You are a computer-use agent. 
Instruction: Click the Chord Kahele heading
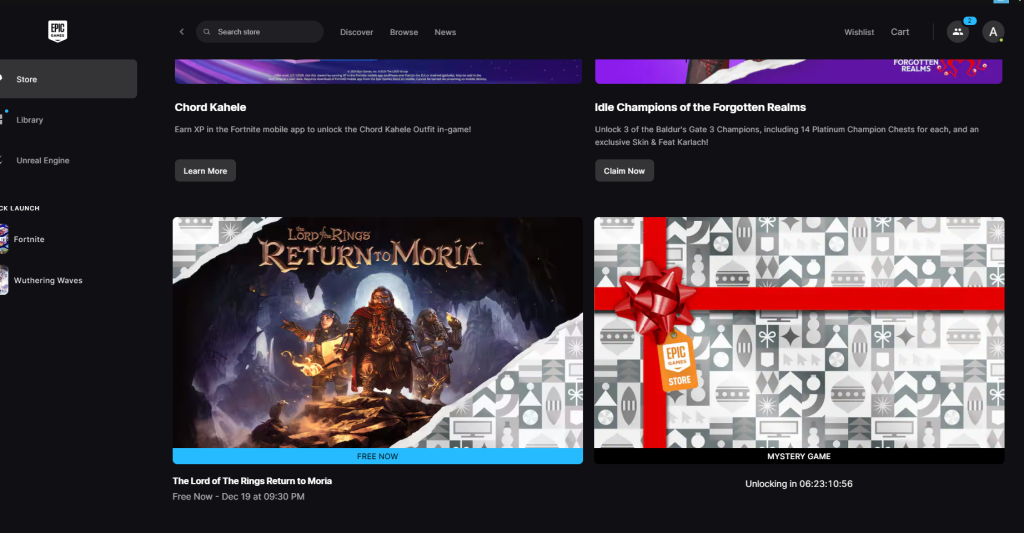click(x=210, y=107)
